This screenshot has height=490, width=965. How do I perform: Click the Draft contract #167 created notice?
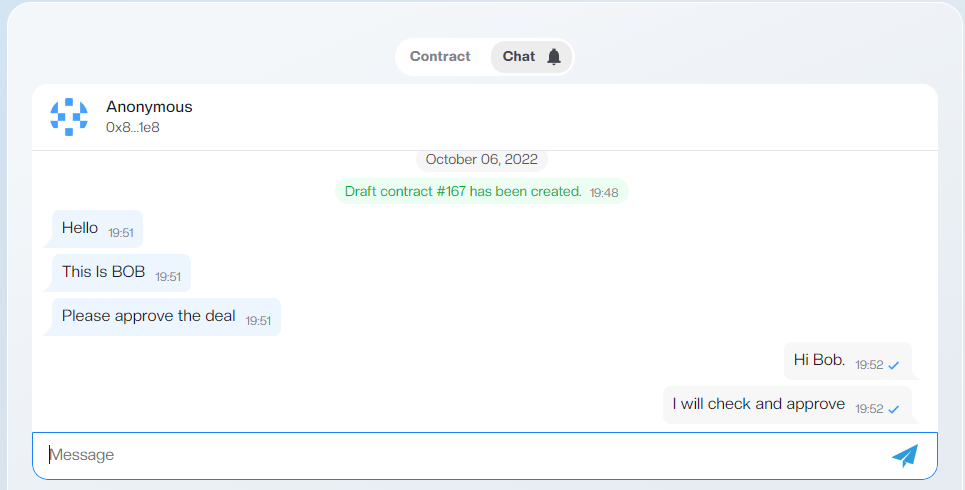(481, 191)
